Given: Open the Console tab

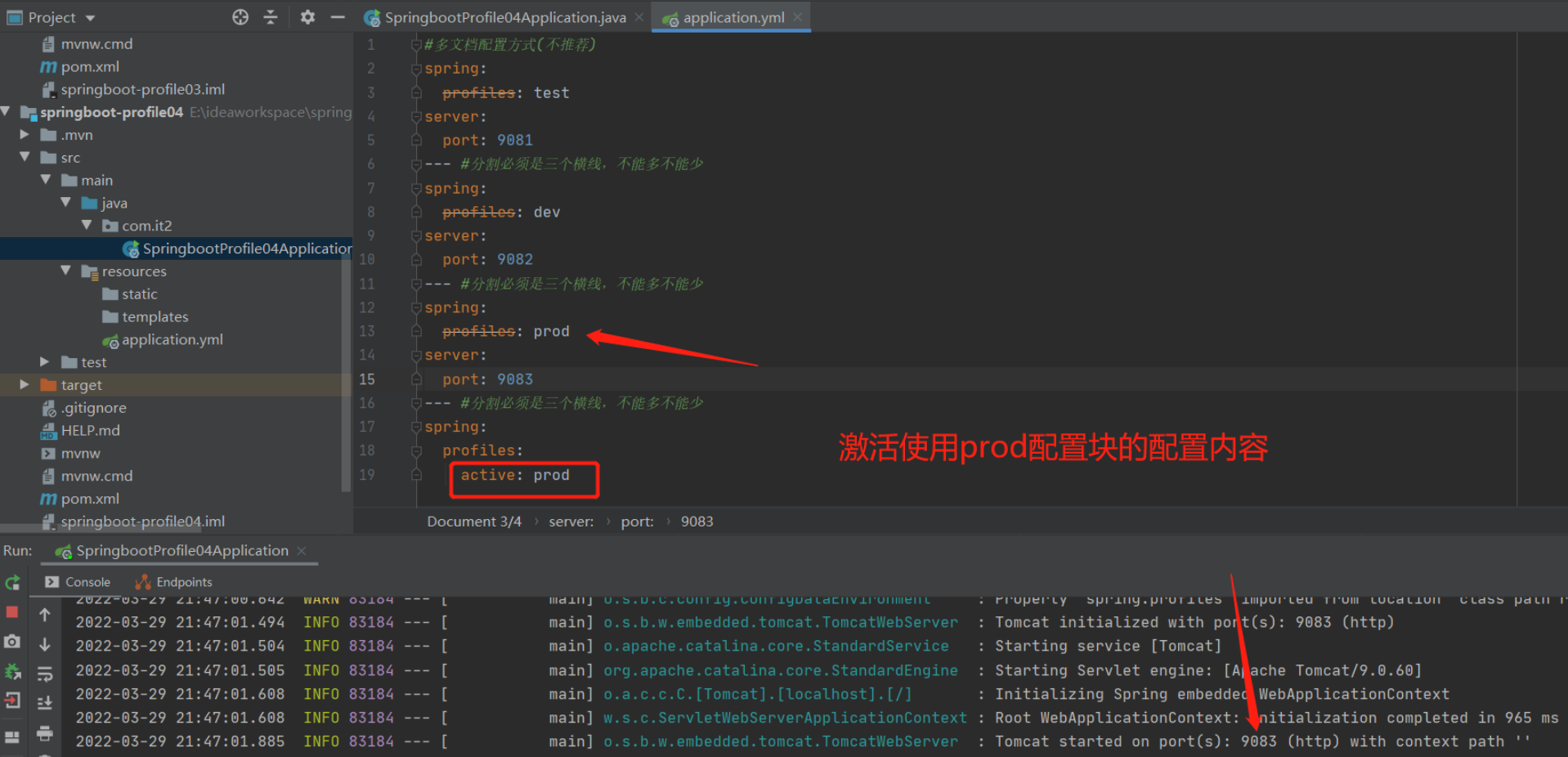Looking at the screenshot, I should click(78, 582).
